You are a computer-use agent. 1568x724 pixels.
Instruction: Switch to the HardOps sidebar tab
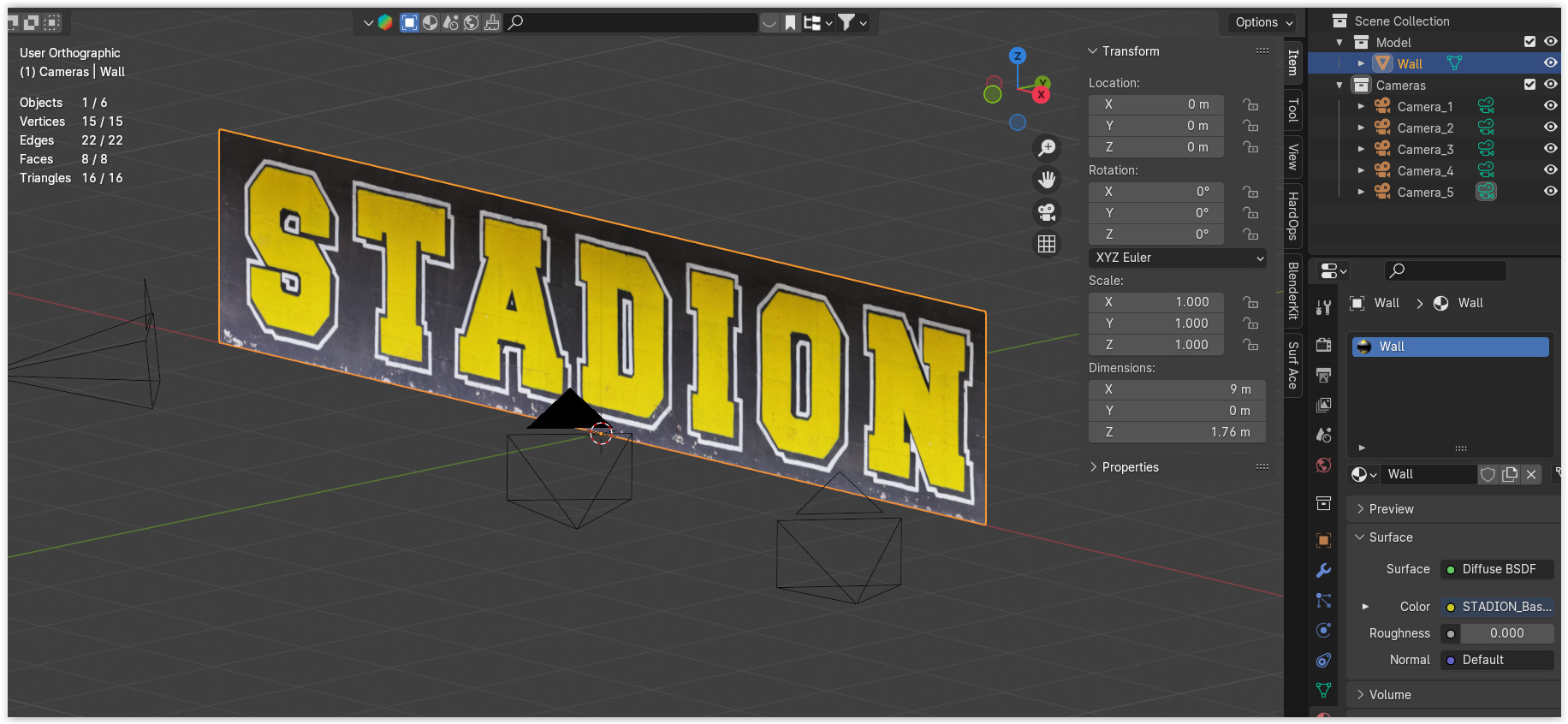1293,216
